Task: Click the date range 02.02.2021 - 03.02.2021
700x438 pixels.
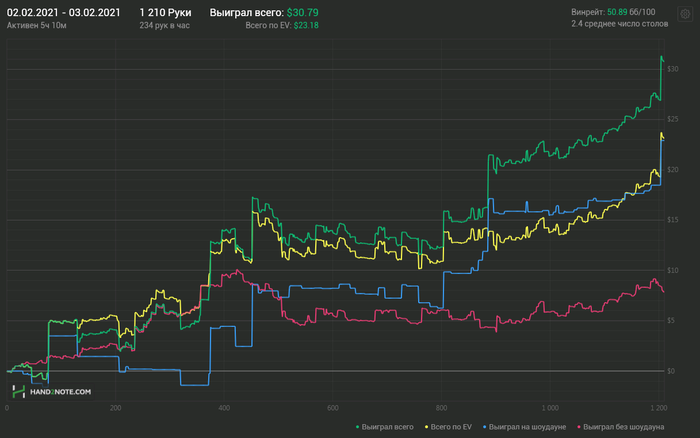Action: point(63,13)
